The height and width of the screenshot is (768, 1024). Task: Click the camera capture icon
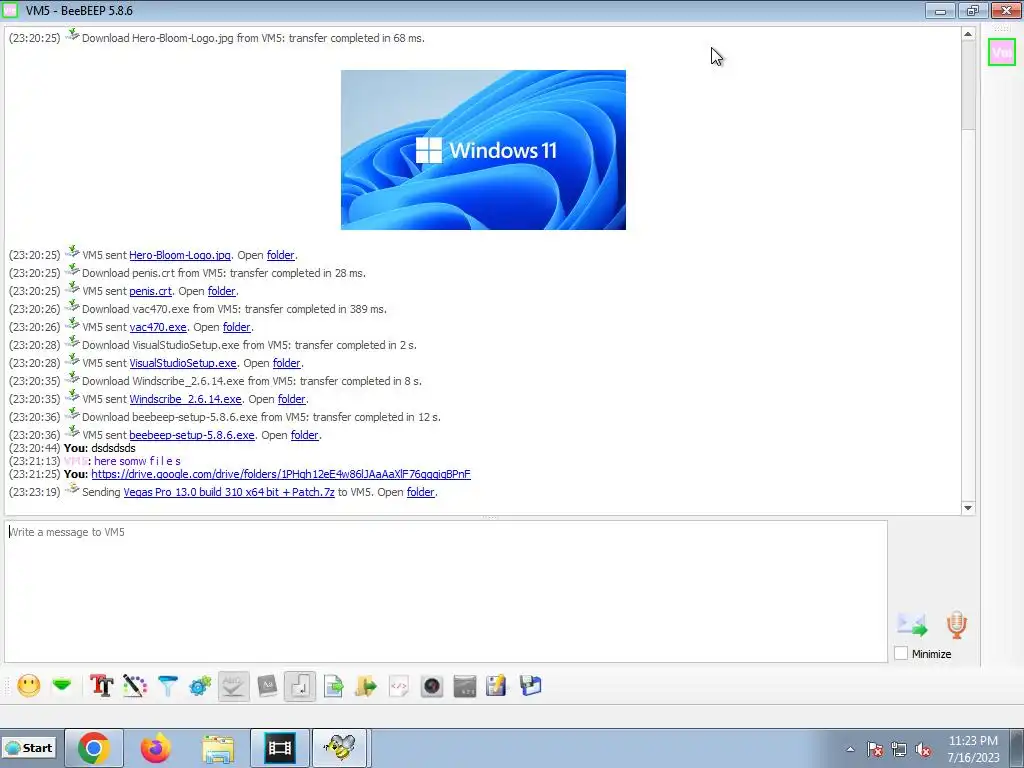pyautogui.click(x=432, y=686)
